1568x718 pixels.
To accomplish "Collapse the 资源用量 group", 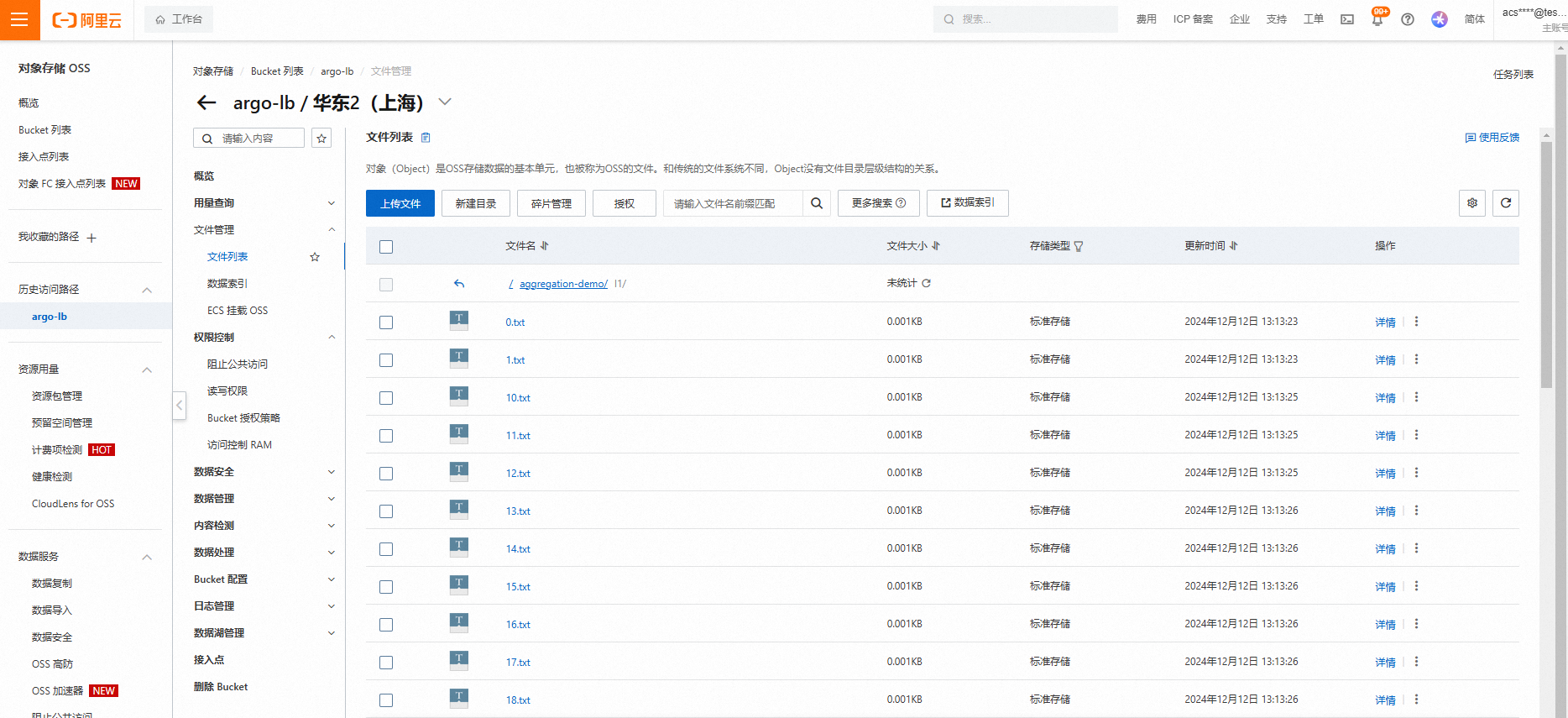I will pos(147,369).
